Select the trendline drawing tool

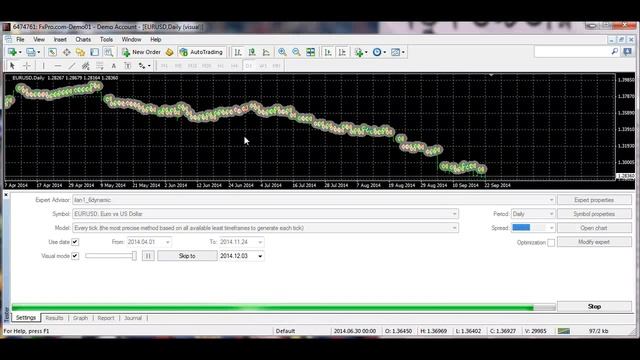(72, 66)
